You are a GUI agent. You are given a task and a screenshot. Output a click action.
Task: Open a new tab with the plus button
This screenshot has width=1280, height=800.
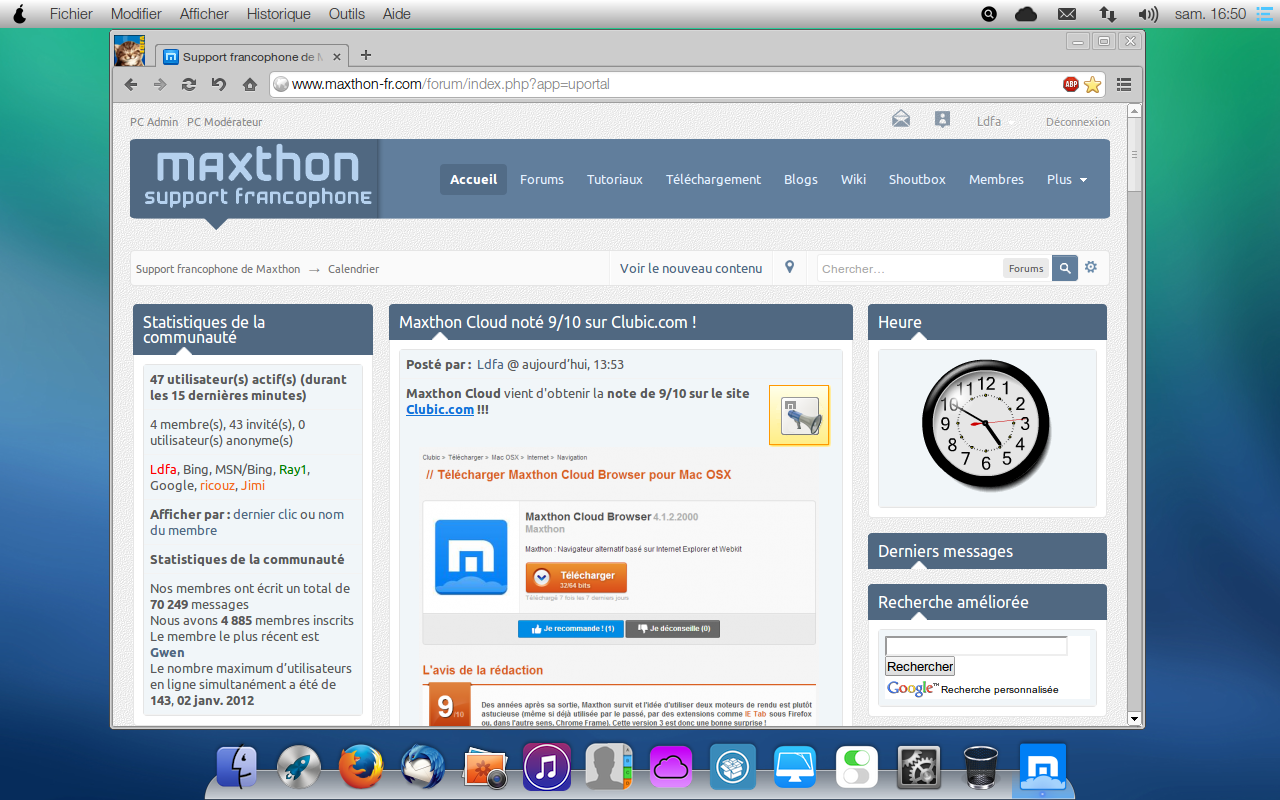(366, 55)
